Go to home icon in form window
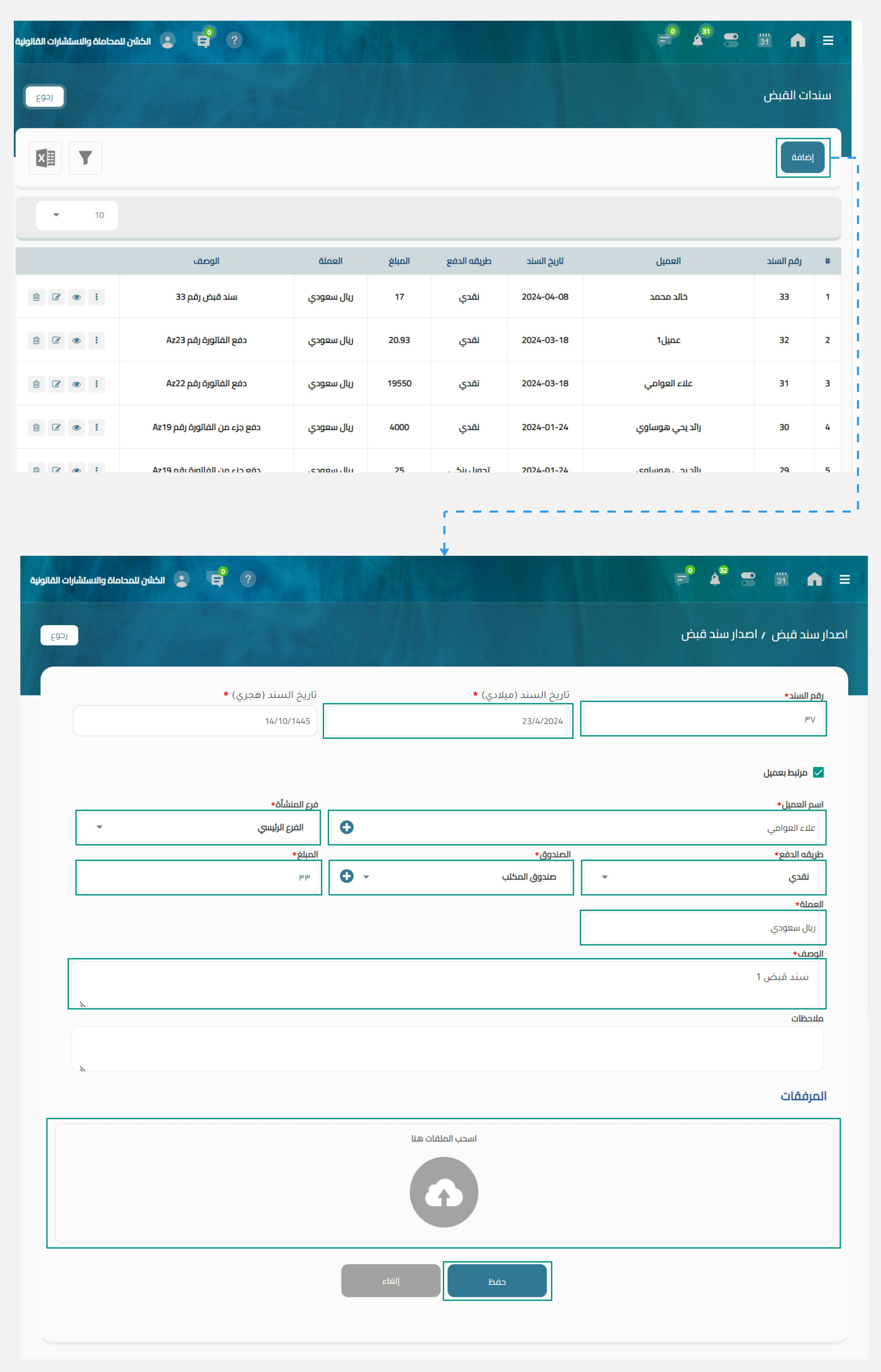The height and width of the screenshot is (1372, 881). pyautogui.click(x=814, y=579)
